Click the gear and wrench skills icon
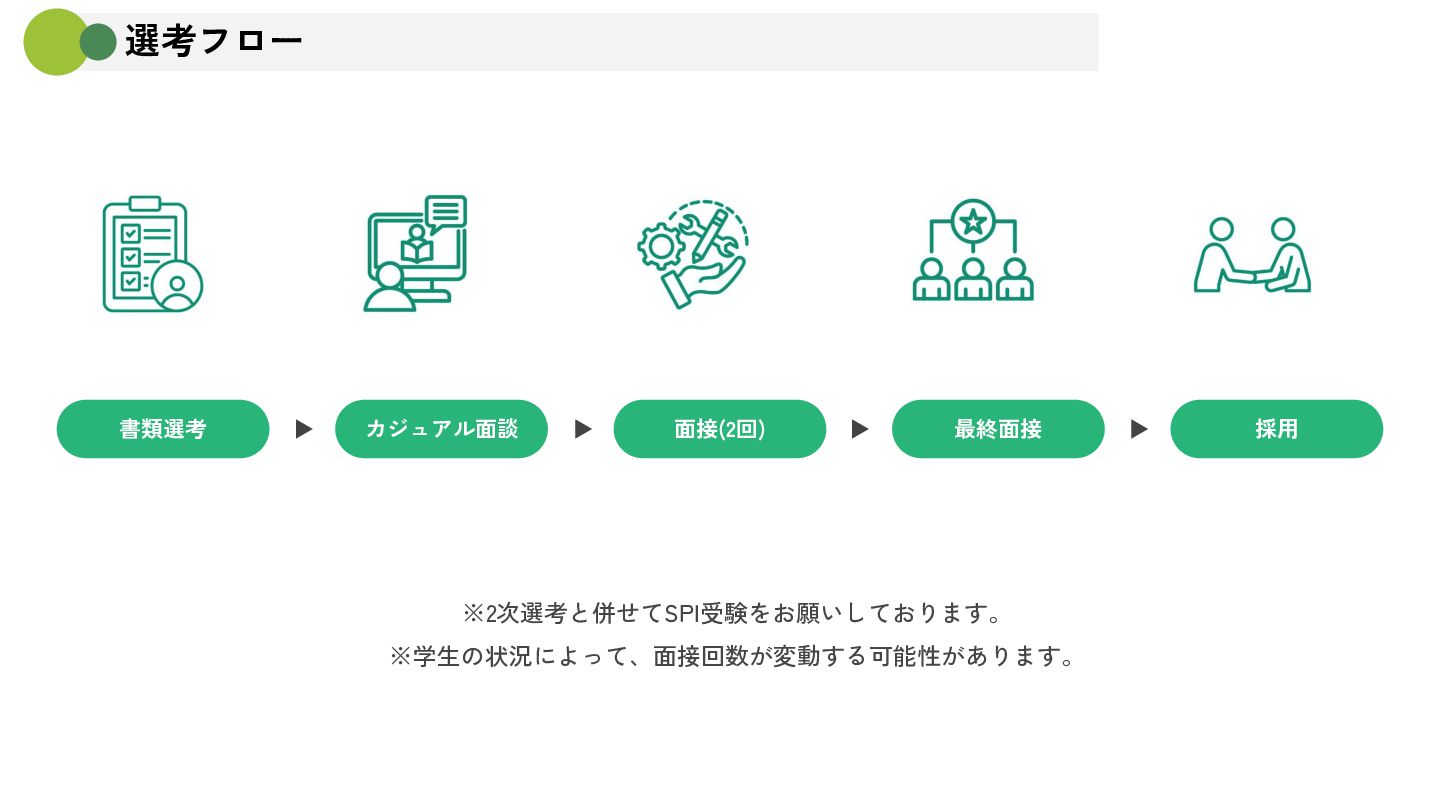The image size is (1440, 810). click(693, 254)
